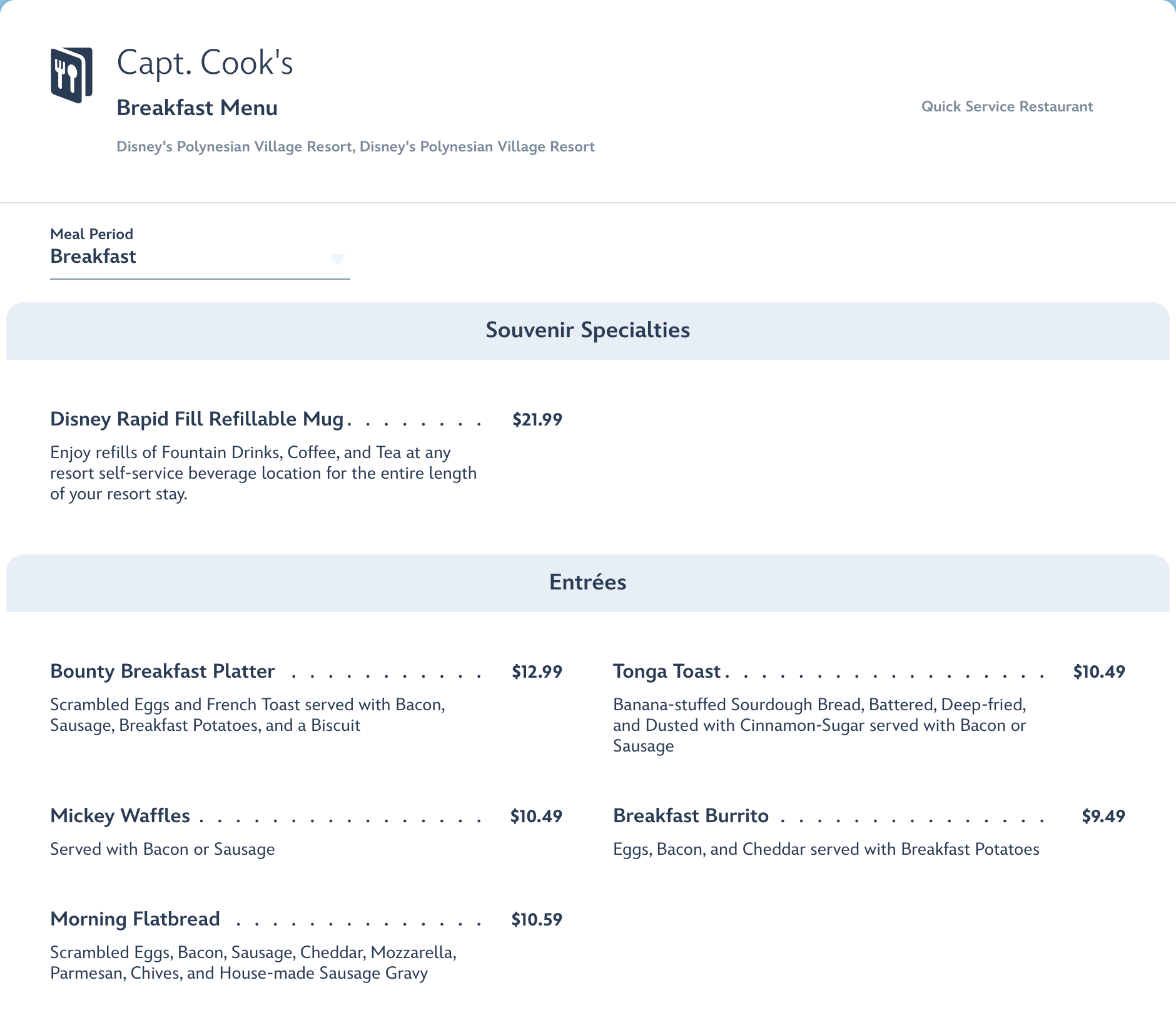Select the Breakfast Burrito entrée
The image size is (1176, 1030).
click(691, 816)
